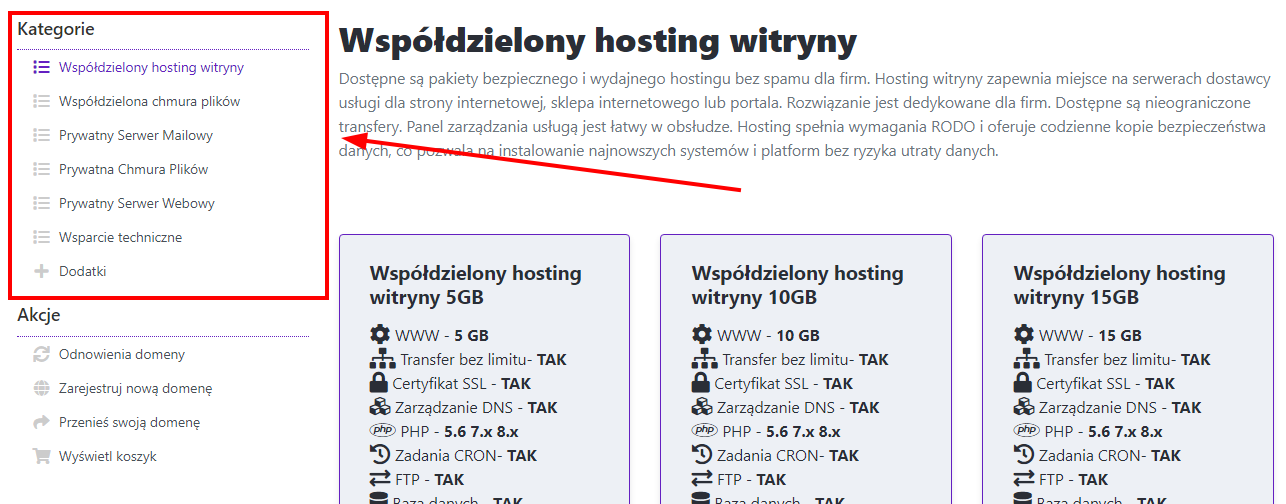1286x504 pixels.
Task: Click list icon beside Współdzielony hosting witryny
Action: pos(41,68)
